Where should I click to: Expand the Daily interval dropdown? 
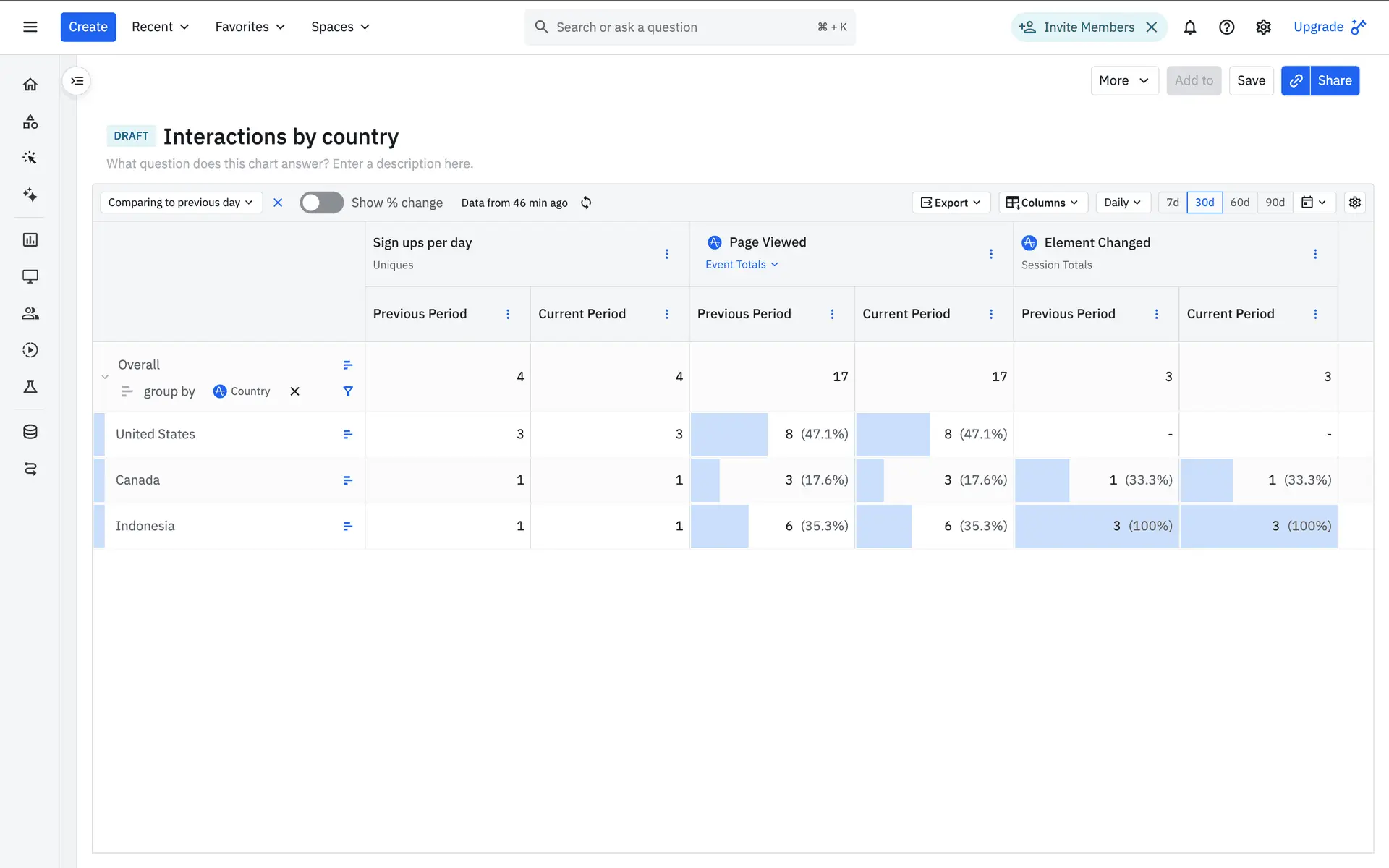click(x=1122, y=203)
